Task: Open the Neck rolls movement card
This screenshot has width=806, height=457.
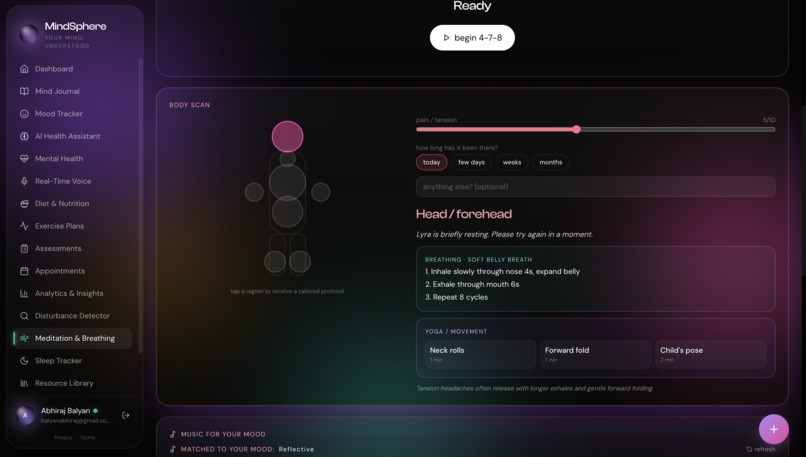Action: 481,354
